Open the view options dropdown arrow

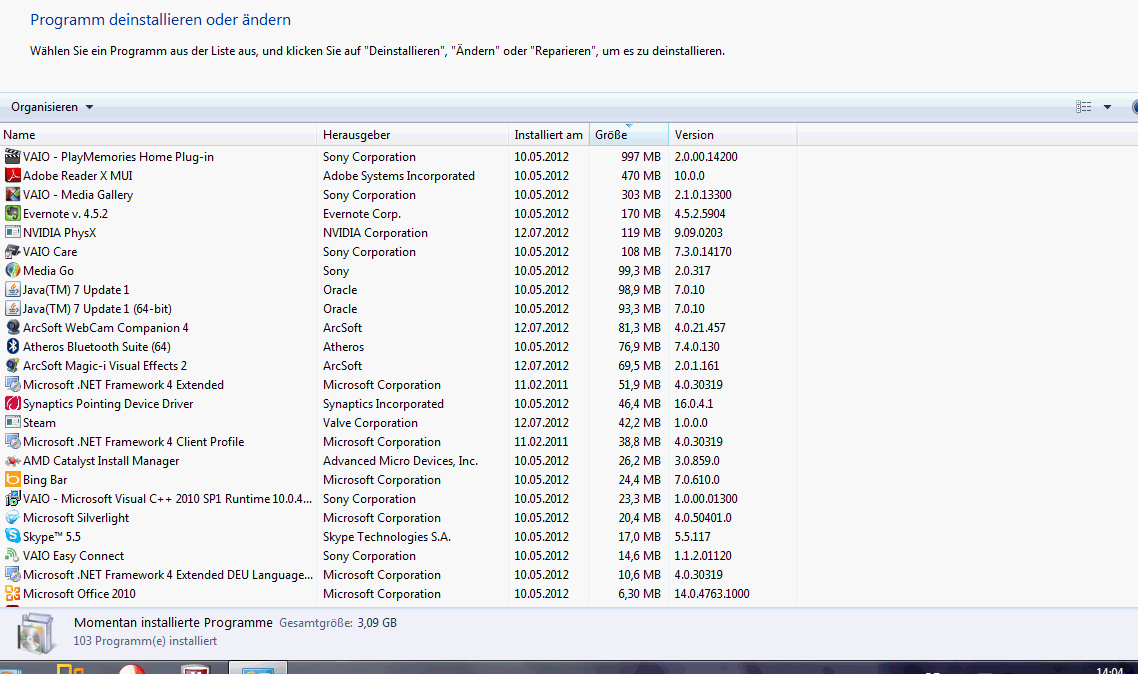click(x=1108, y=107)
